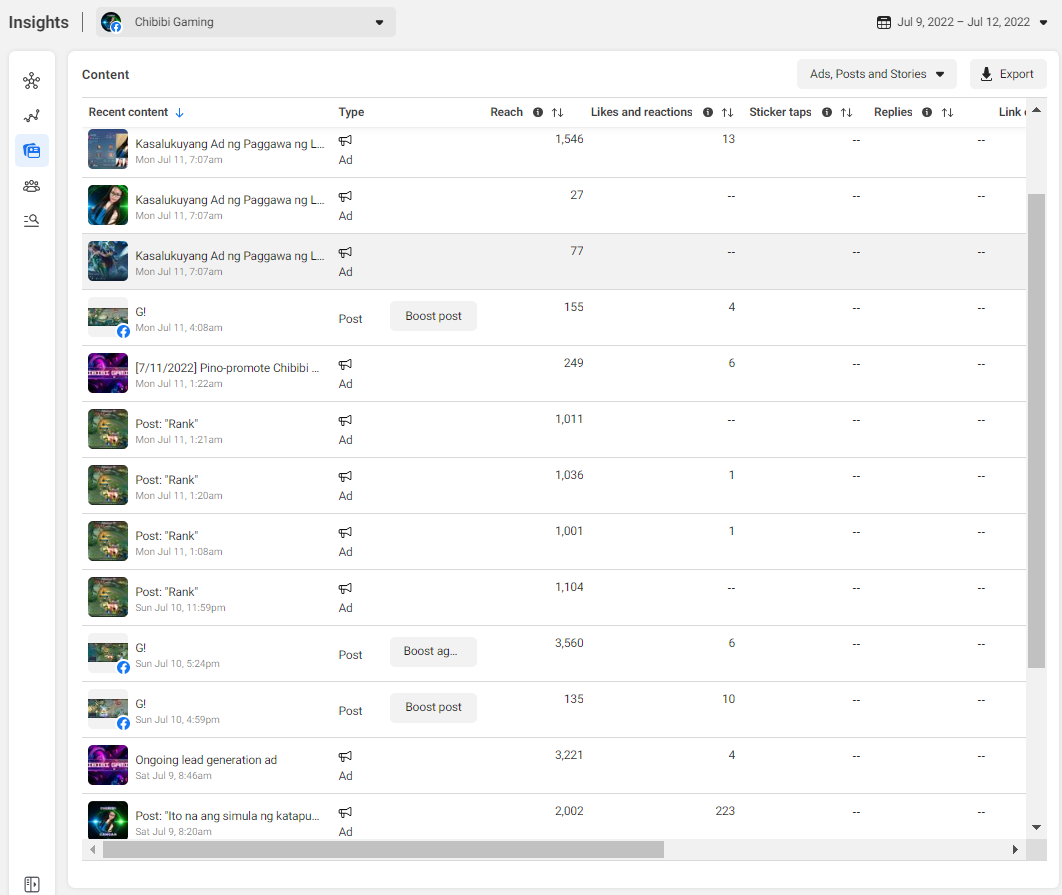Click megaphone ad icon on 1,546 reach row
Screen dimensions: 1062x895
[x=345, y=140]
